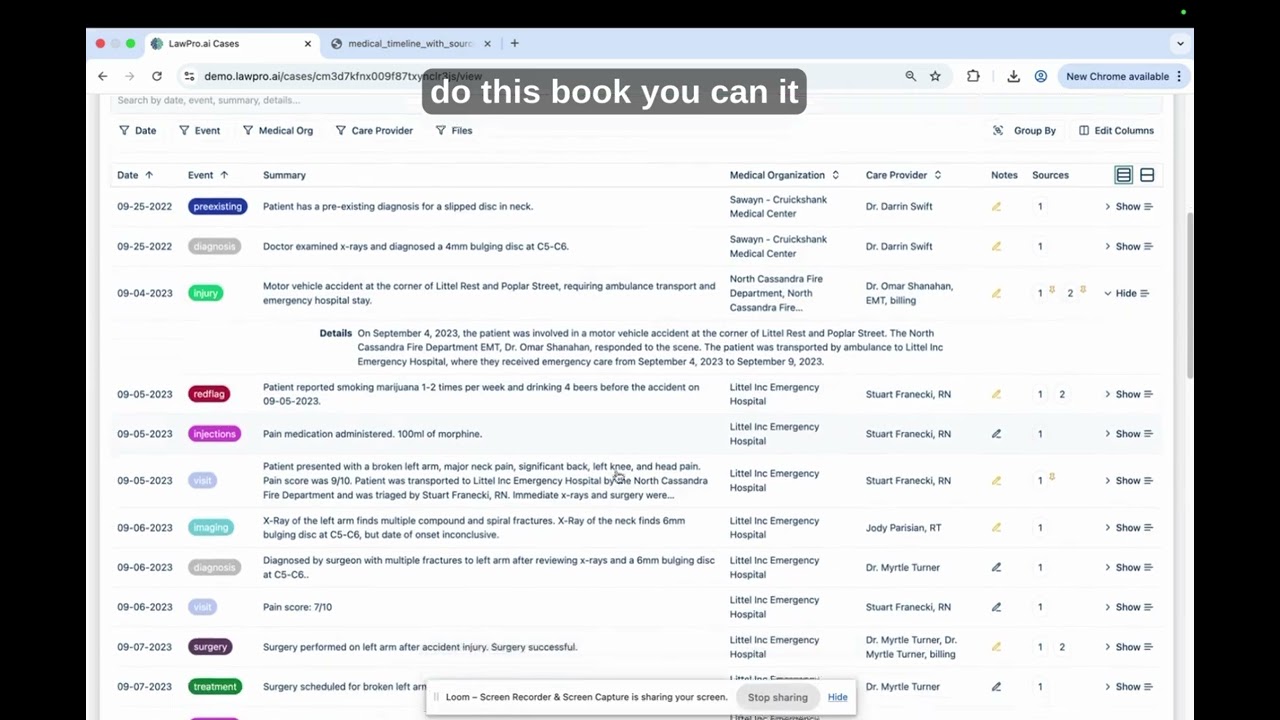Sort by Care Provider column header

904,175
